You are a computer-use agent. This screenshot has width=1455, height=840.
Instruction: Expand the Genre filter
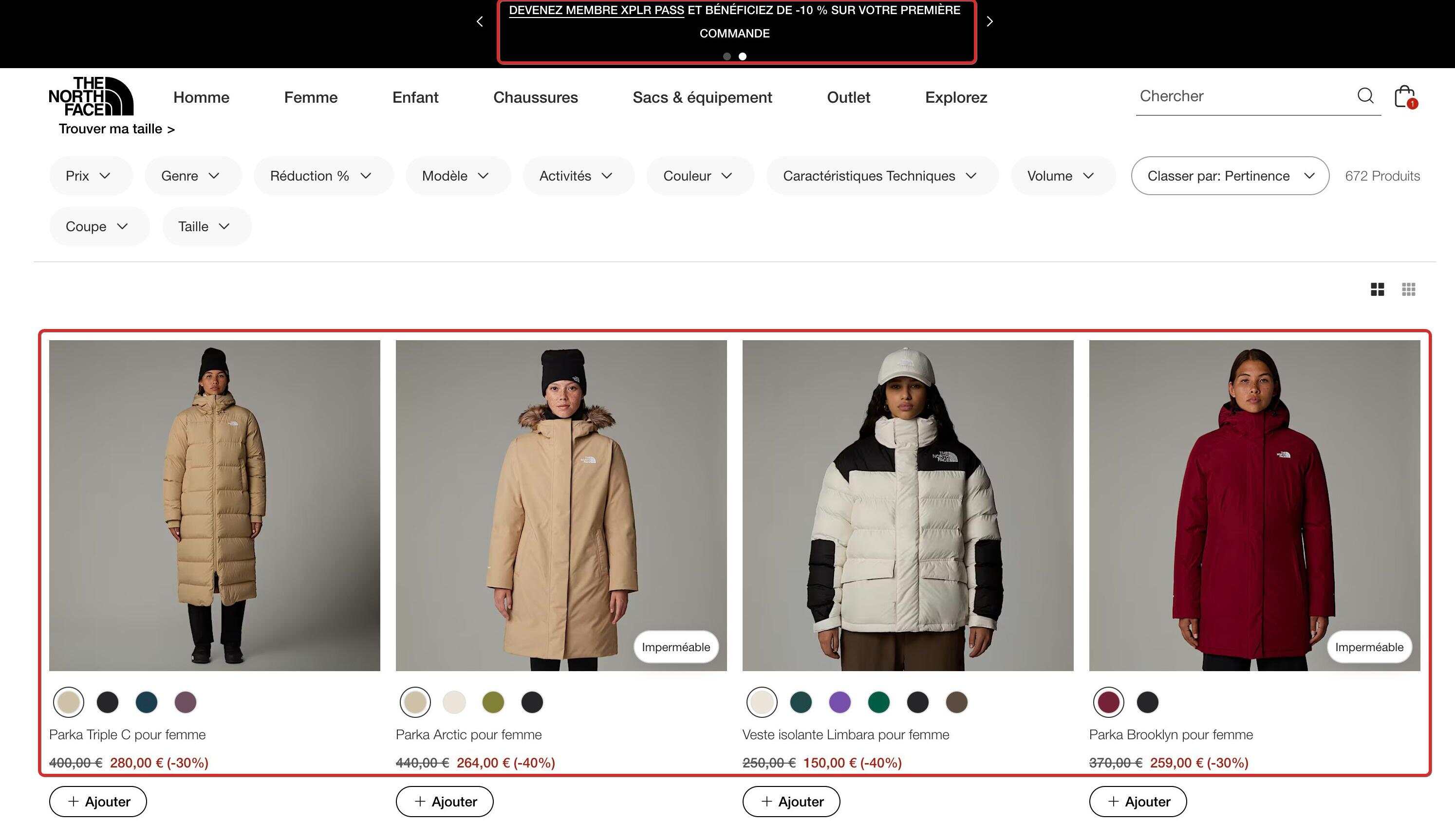193,175
